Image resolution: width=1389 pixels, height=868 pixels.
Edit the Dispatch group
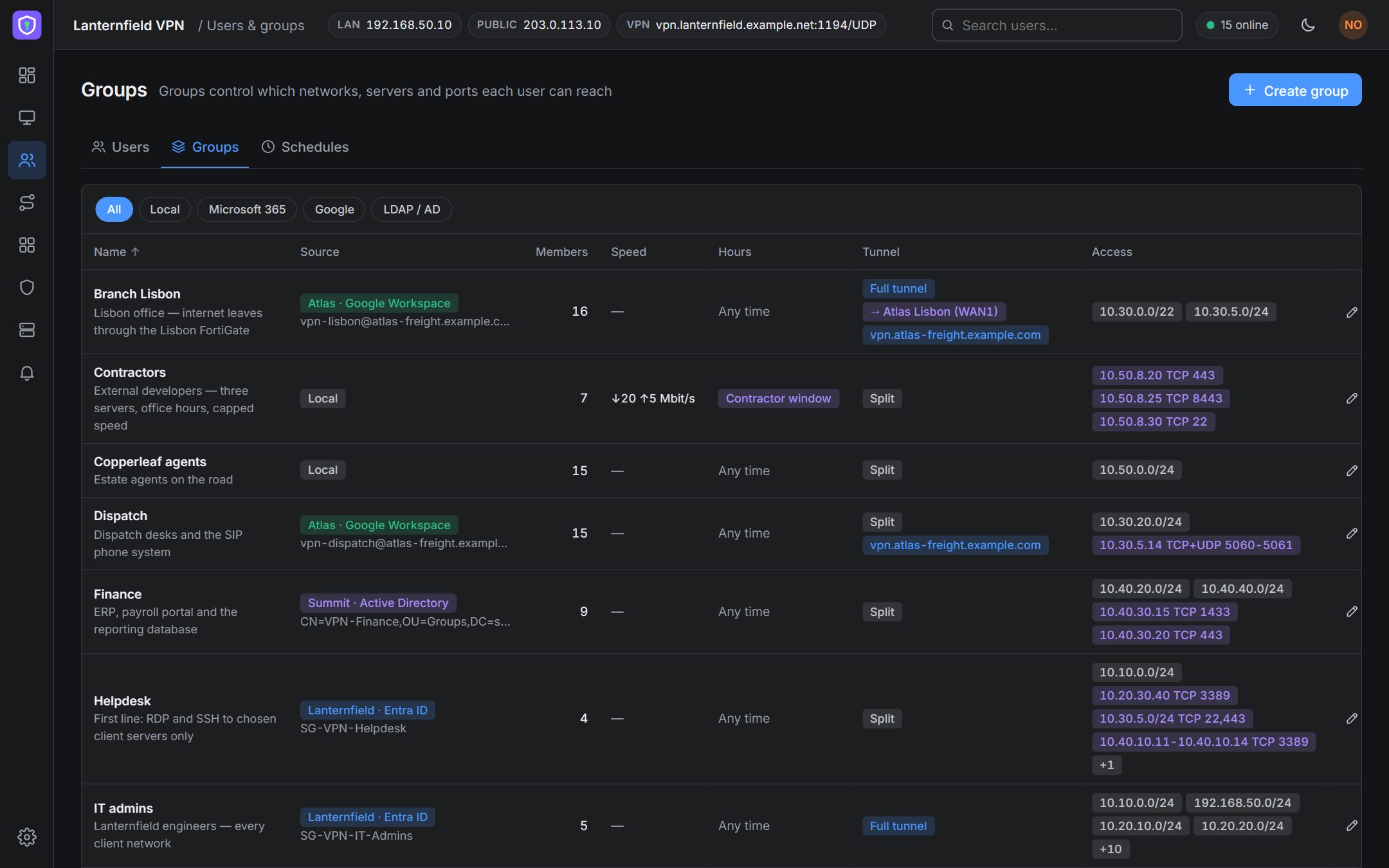pos(1352,534)
